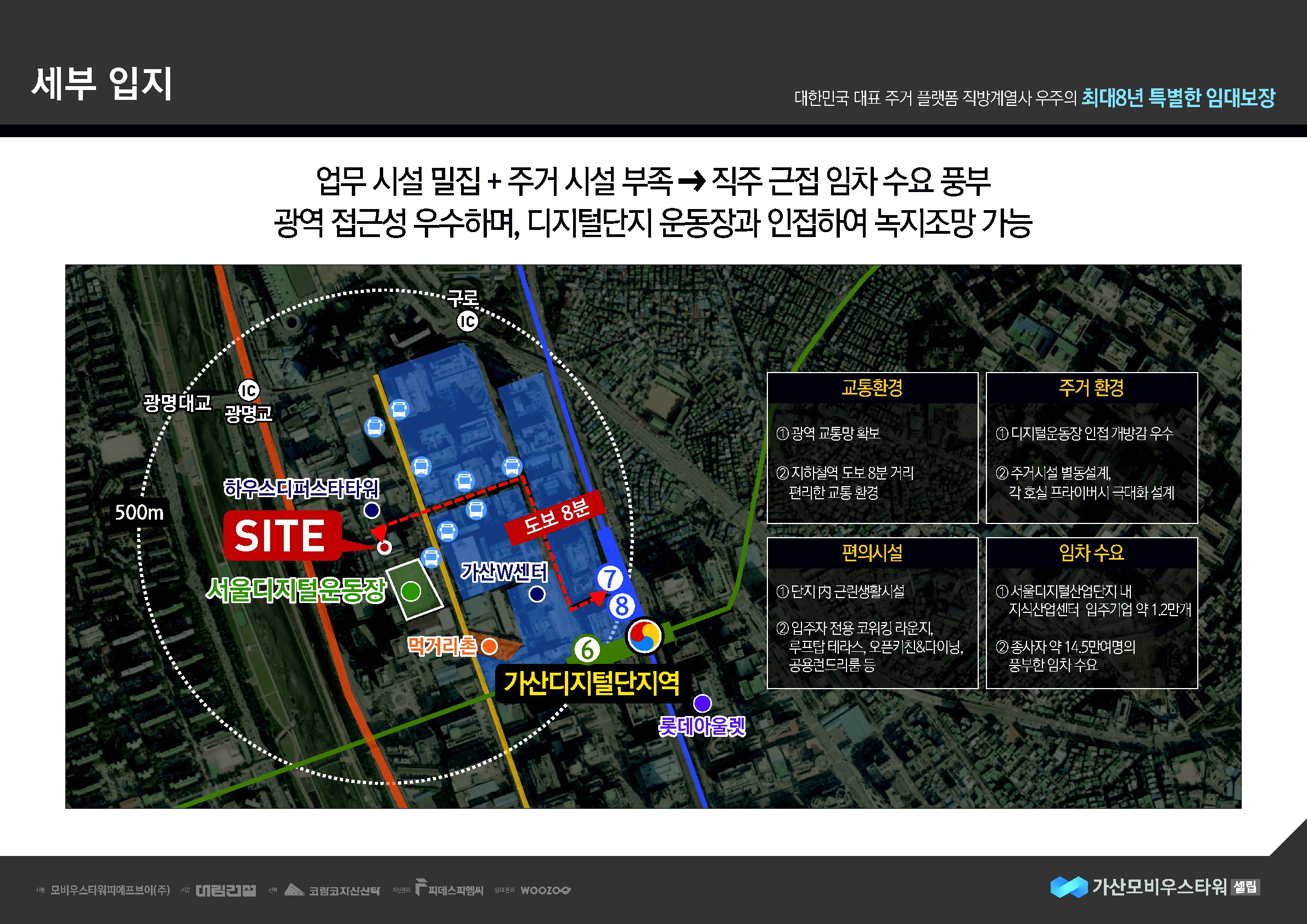The width and height of the screenshot is (1307, 924).
Task: Open the 주거 환경 panel header
Action: [1091, 388]
